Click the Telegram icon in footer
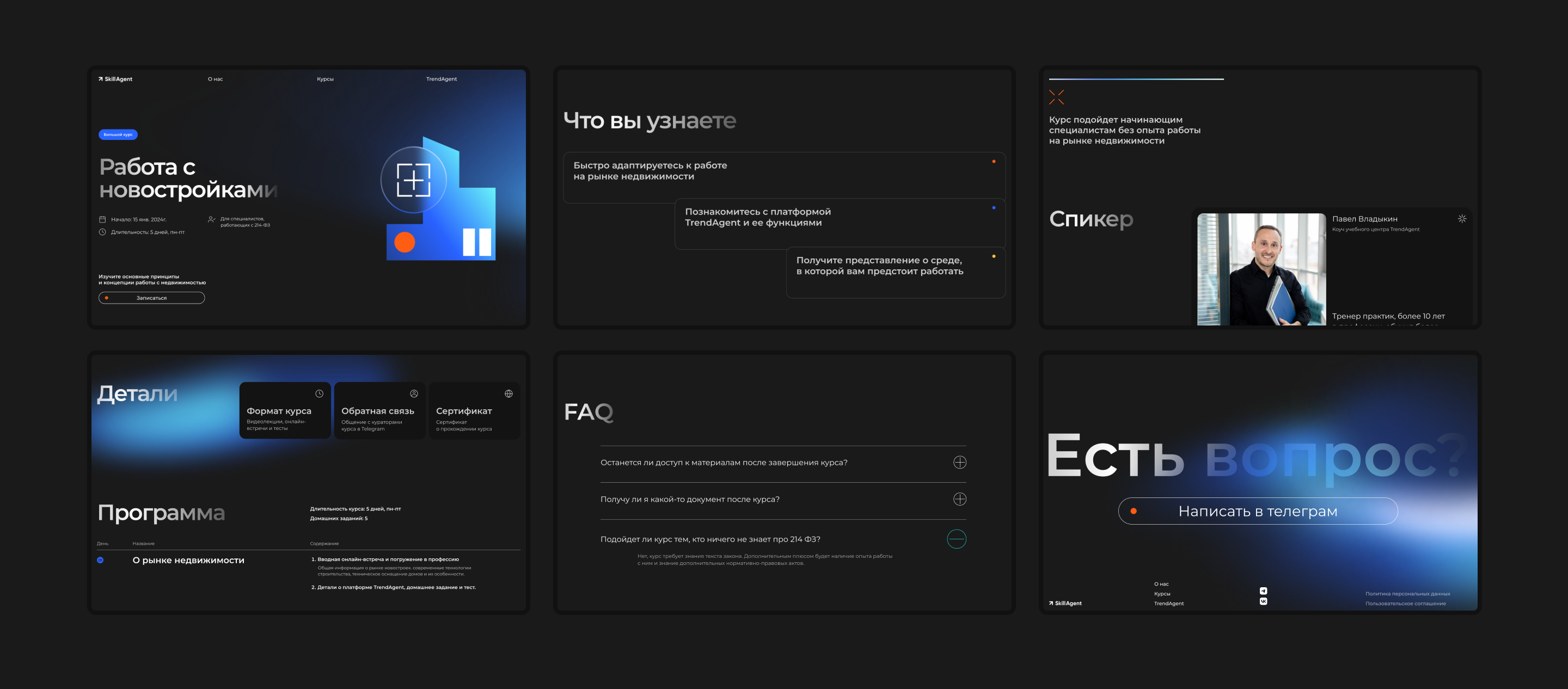The image size is (1568, 689). pos(1263,591)
